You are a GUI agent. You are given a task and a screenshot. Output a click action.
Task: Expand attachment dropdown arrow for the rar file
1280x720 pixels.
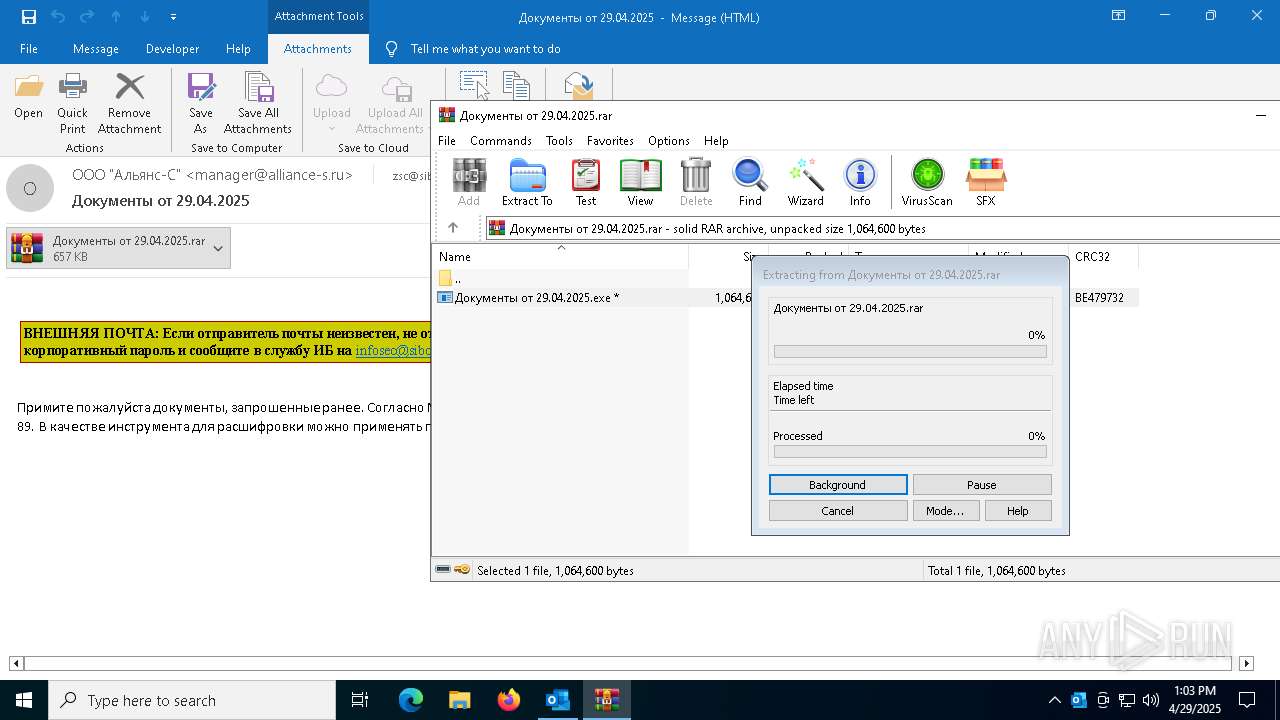click(218, 248)
